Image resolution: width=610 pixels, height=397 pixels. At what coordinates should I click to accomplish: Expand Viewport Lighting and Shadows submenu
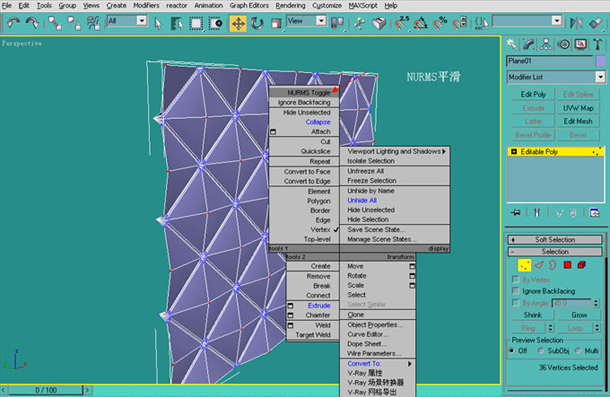coord(395,151)
